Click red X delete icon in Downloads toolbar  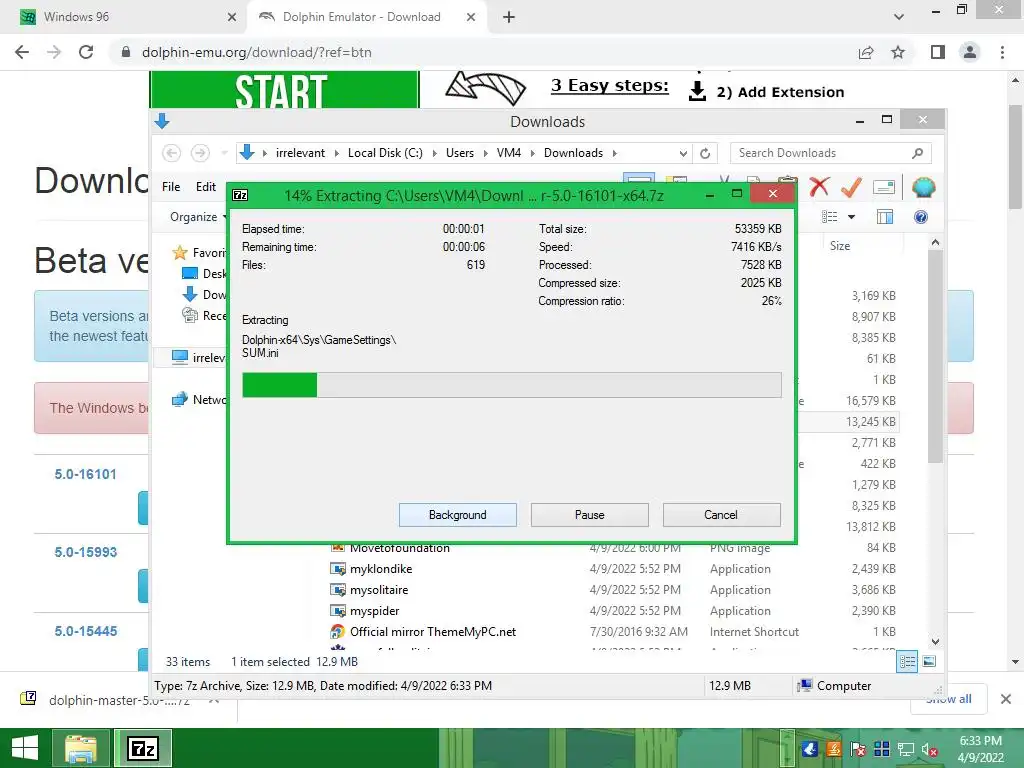click(819, 187)
